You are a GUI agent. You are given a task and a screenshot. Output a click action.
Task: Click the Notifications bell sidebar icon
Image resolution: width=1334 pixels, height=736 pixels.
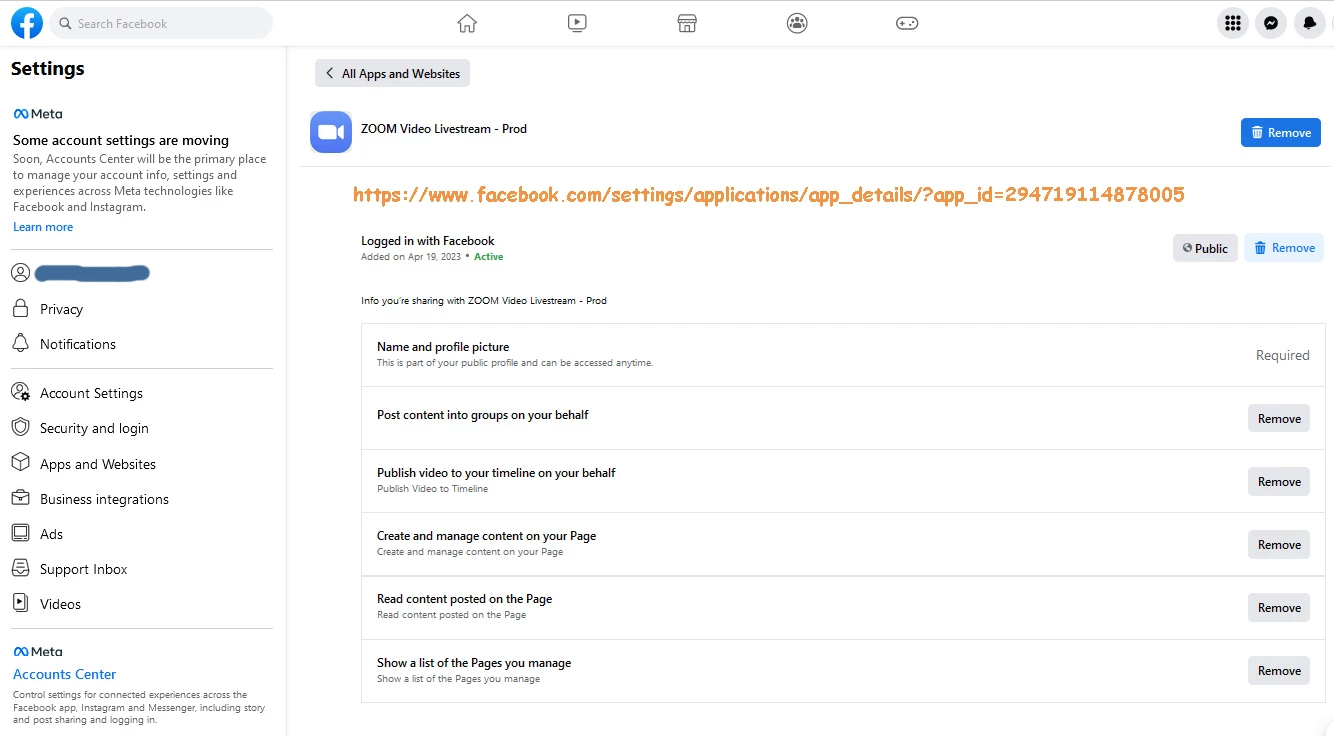coord(20,343)
